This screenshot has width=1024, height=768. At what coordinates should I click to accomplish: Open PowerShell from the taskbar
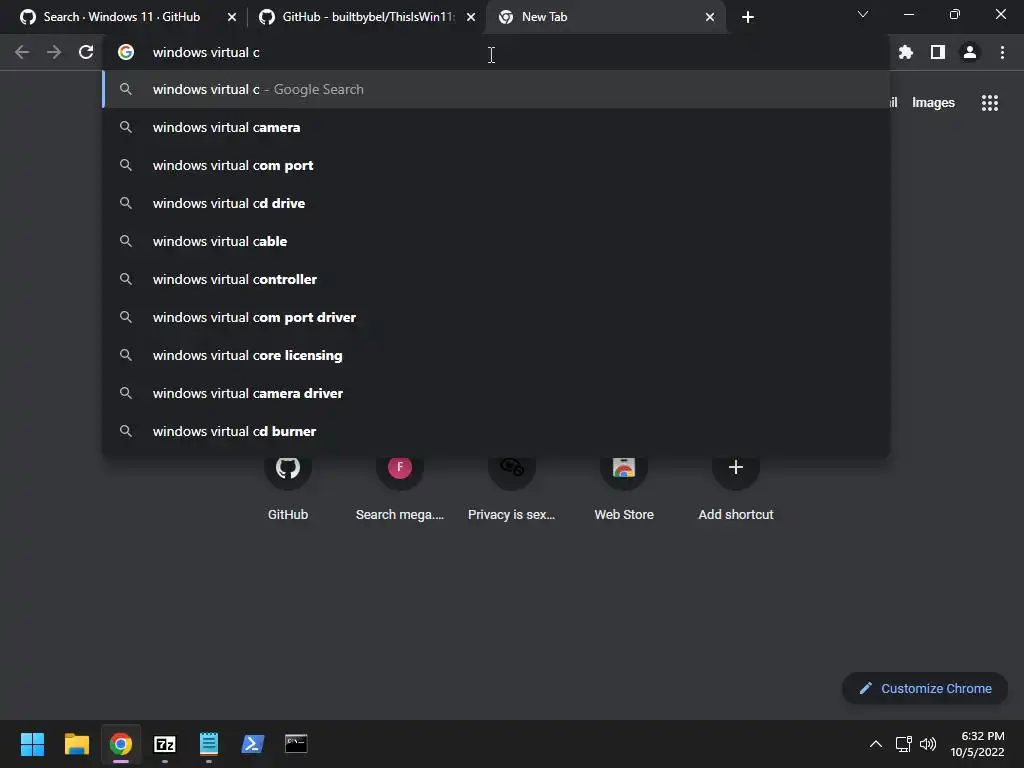pyautogui.click(x=253, y=744)
